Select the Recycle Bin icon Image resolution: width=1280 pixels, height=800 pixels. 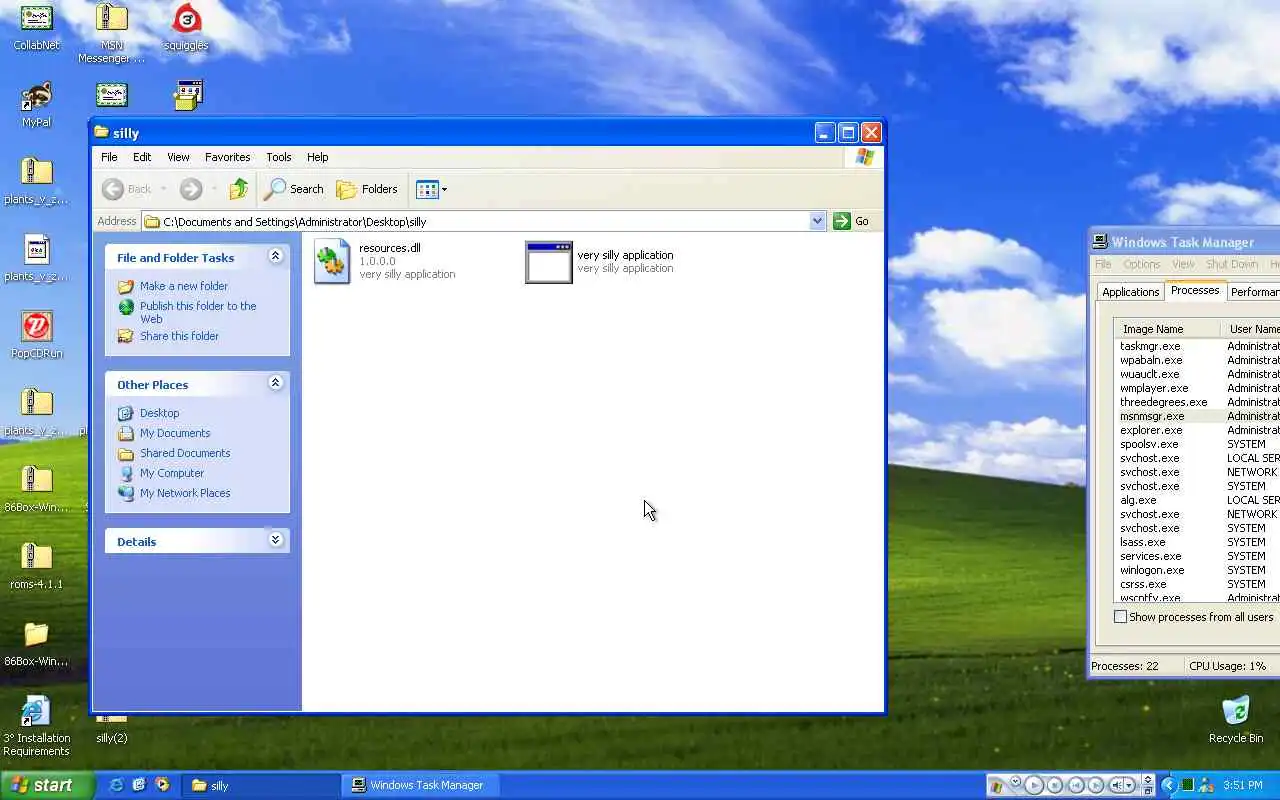tap(1236, 720)
